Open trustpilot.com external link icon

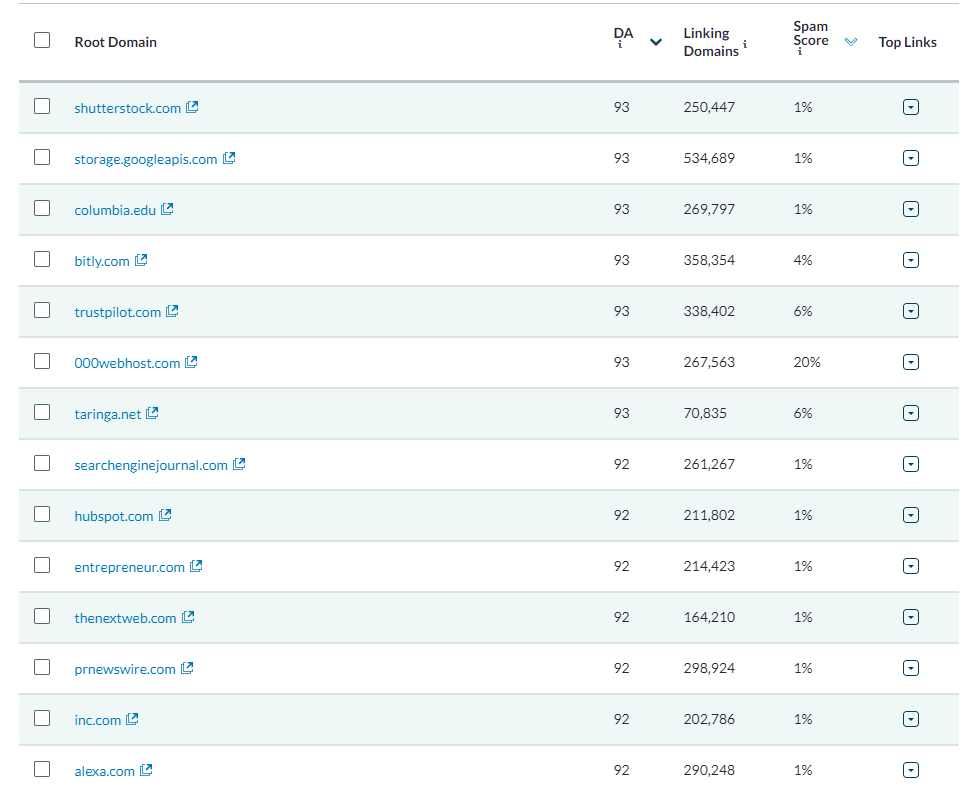tap(172, 311)
